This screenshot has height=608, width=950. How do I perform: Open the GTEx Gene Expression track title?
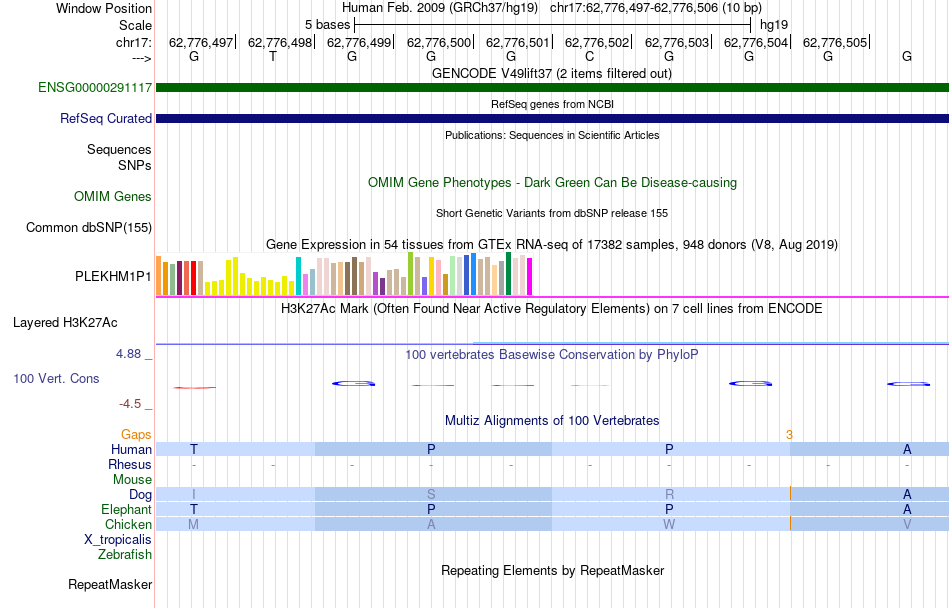click(x=552, y=245)
